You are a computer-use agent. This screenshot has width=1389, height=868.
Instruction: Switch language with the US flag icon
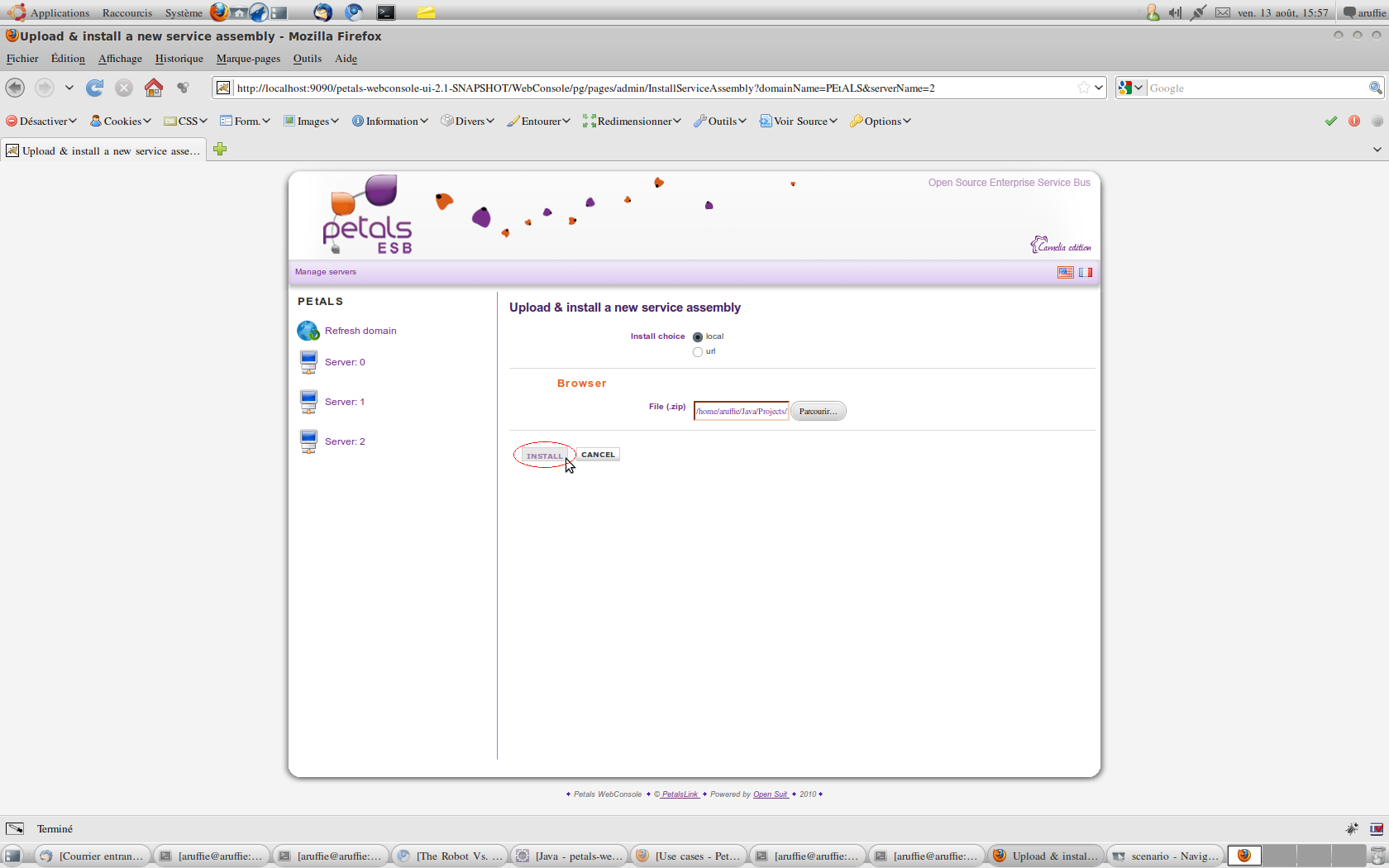coord(1066,272)
